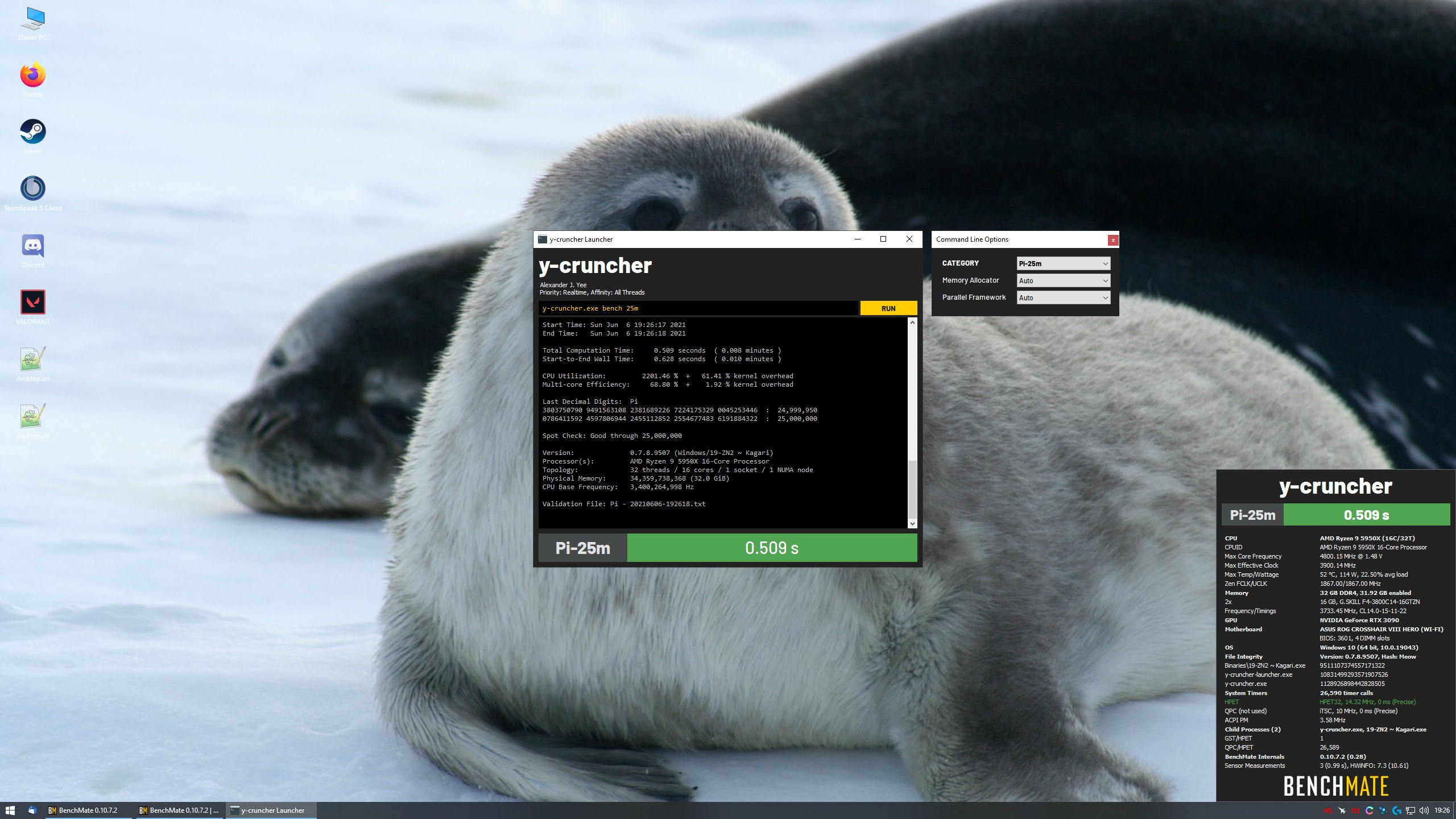Viewport: 1456px width, 819px height.
Task: Open the blue molecule tray icon
Action: [1383, 810]
